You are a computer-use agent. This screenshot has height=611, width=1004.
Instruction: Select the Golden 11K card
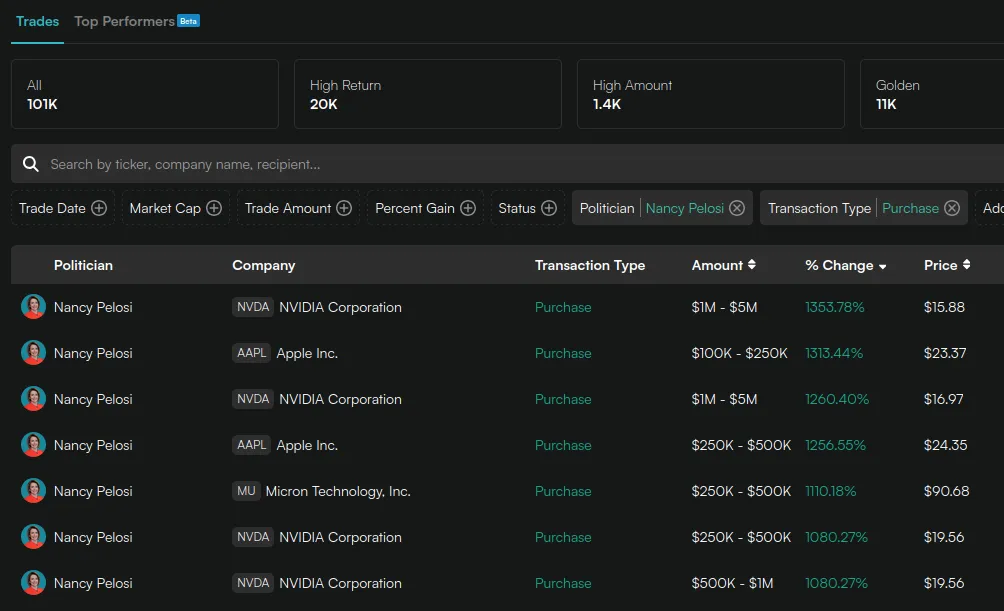tap(932, 94)
